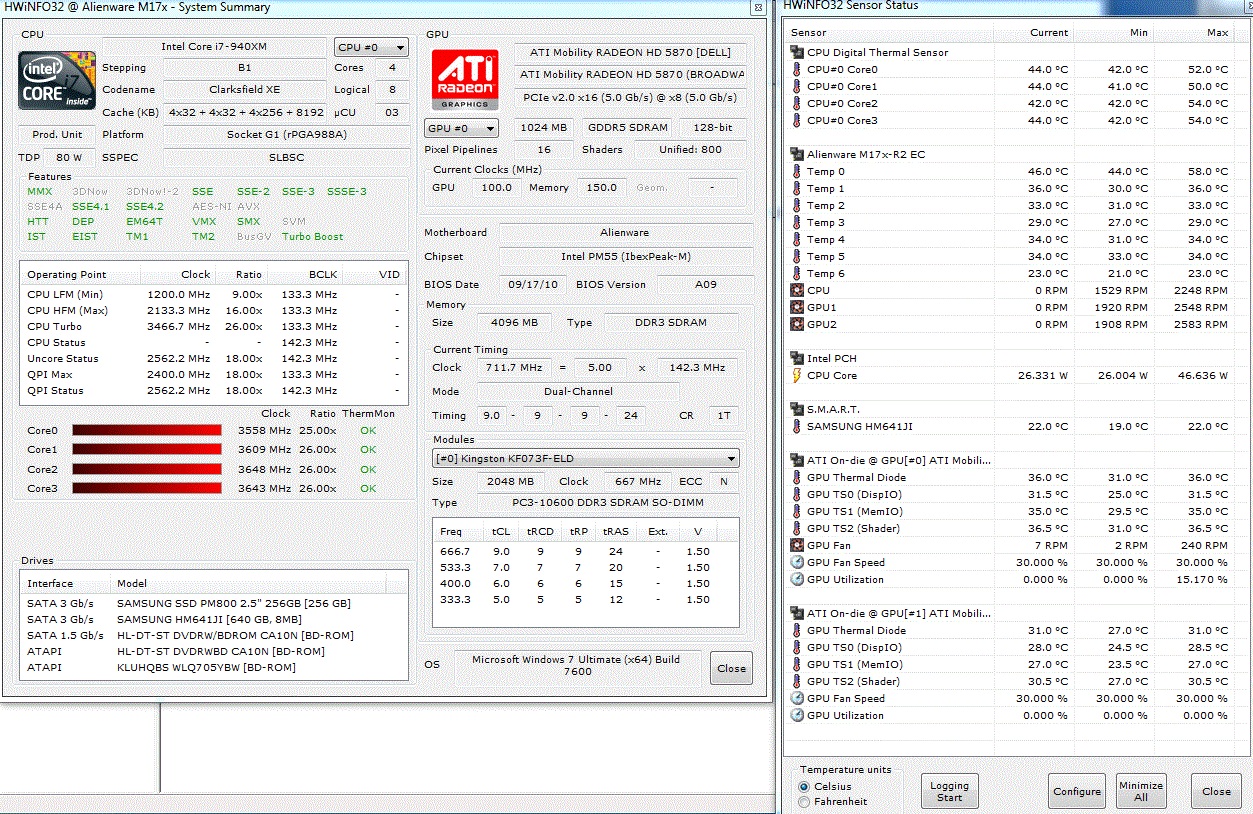The width and height of the screenshot is (1253, 814).
Task: Click the Minimize All button
Action: 1141,791
